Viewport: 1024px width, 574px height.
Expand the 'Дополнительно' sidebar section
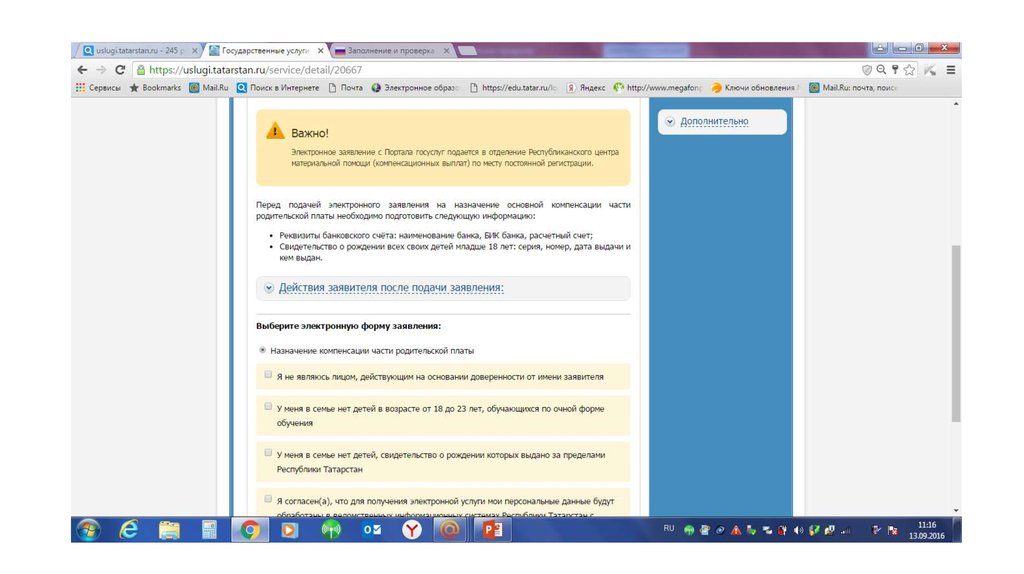pos(713,122)
